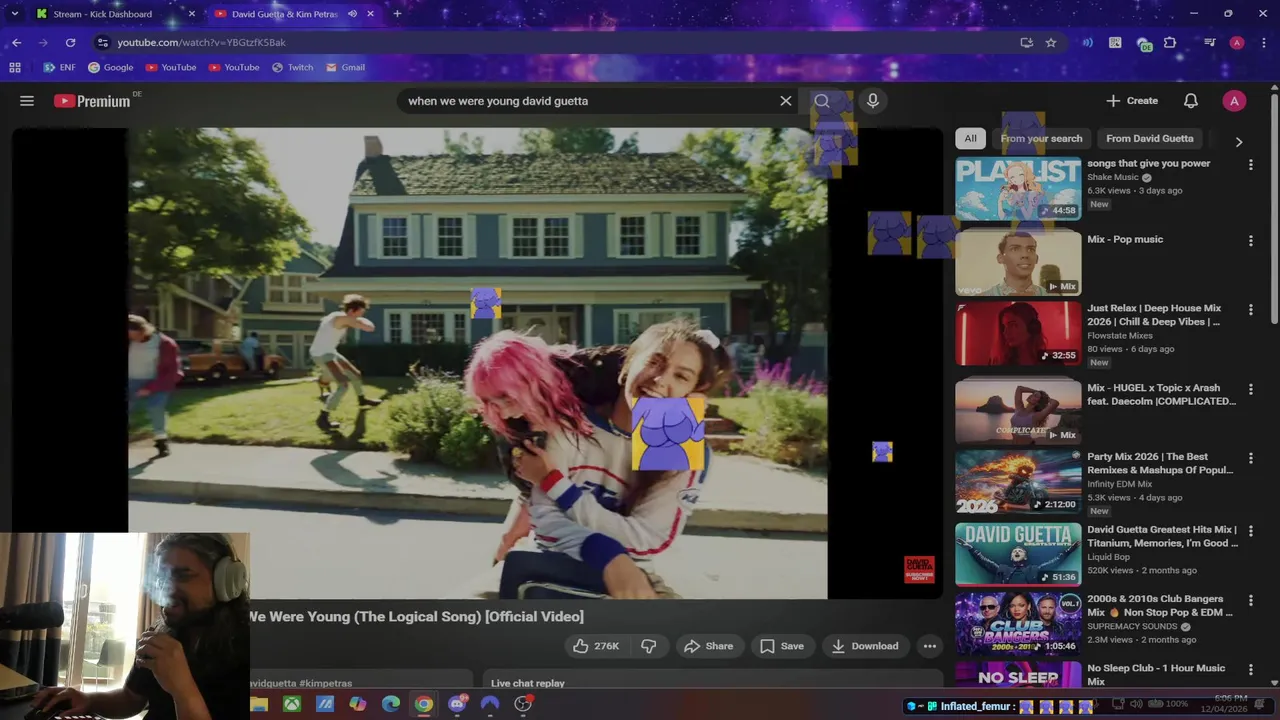Clear the search box with X
This screenshot has width=1280, height=720.
(x=786, y=101)
